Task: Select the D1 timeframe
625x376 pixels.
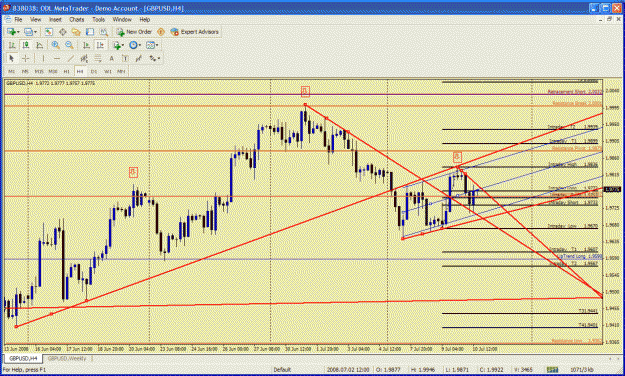Action: pos(94,71)
